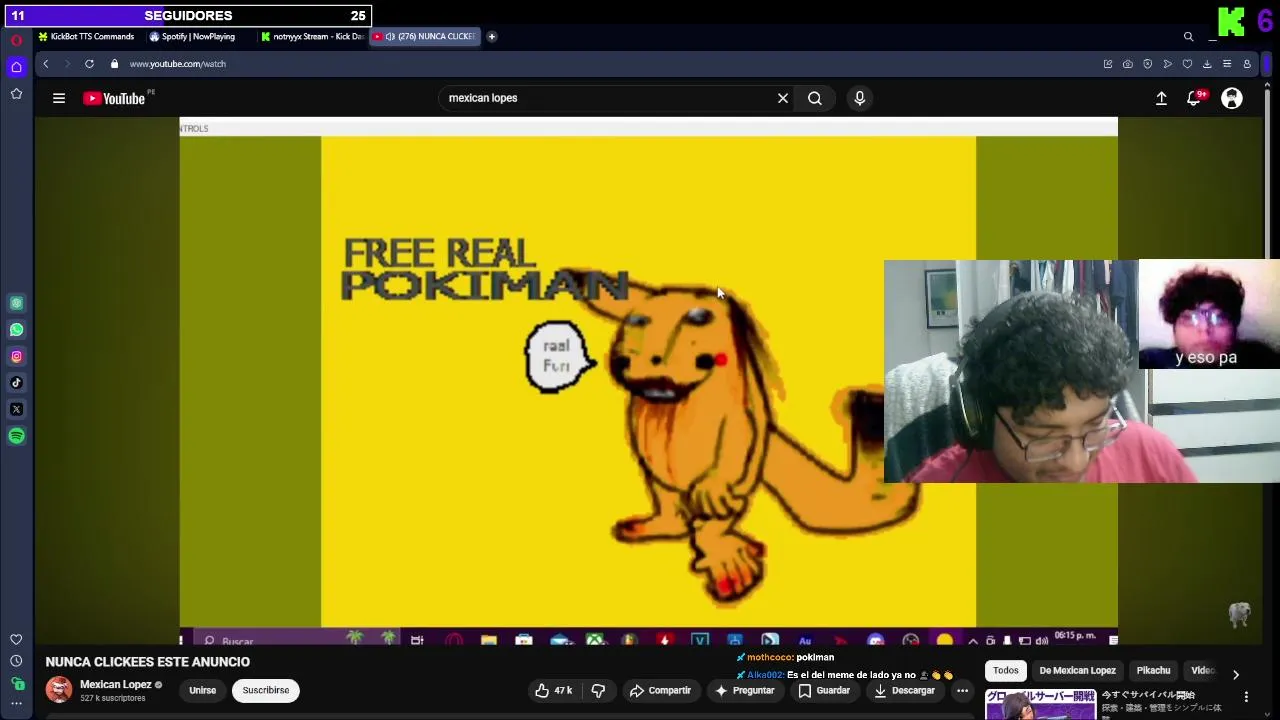The width and height of the screenshot is (1280, 720).
Task: Open the ad blocker shield icon
Action: [x=1147, y=64]
